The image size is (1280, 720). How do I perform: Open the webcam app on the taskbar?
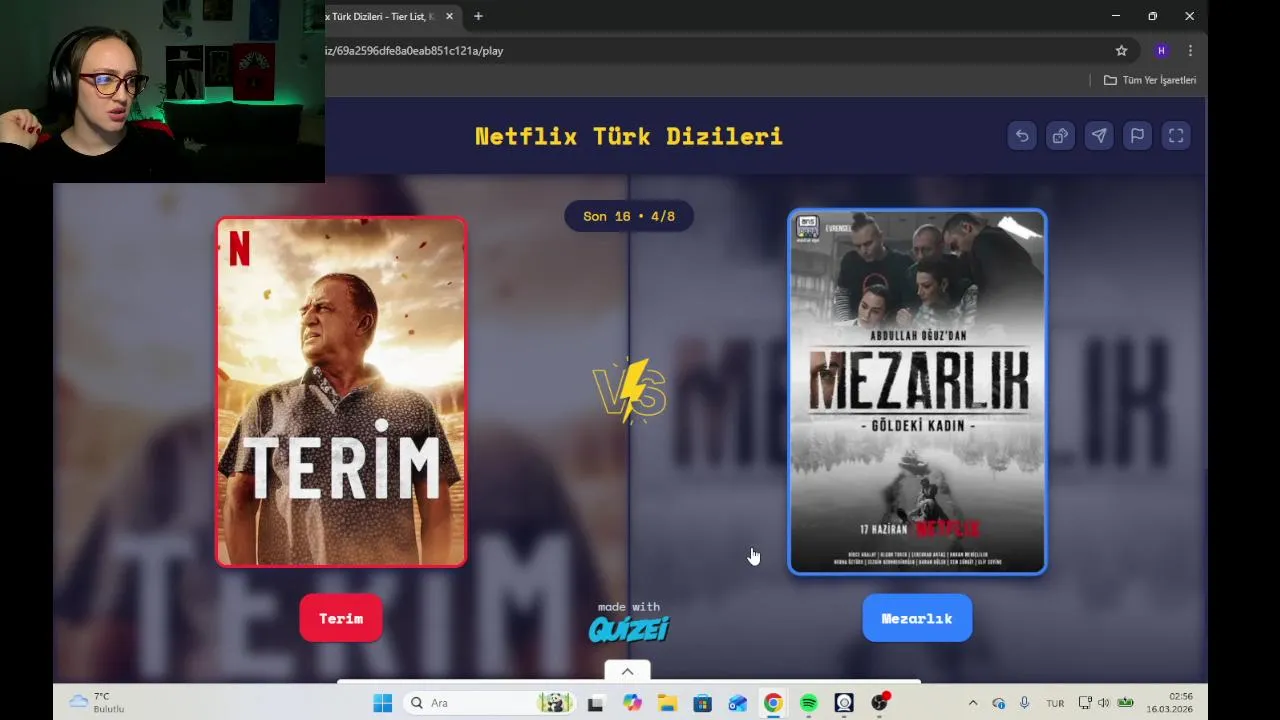844,703
